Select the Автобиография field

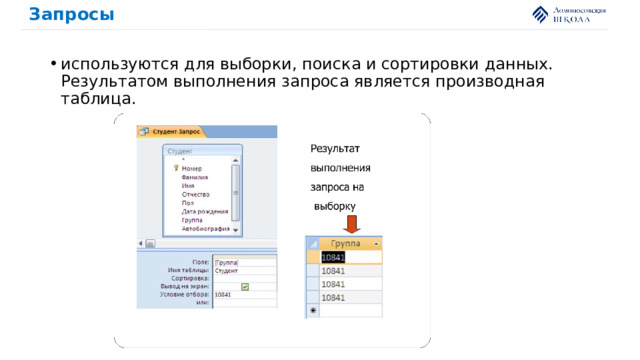[205, 229]
